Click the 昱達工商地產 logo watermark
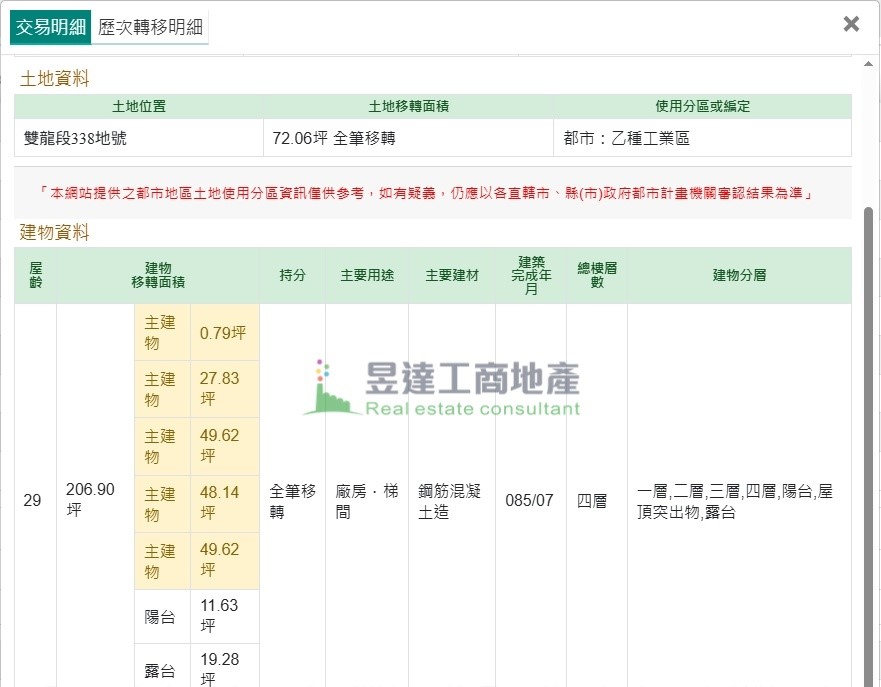 pyautogui.click(x=441, y=388)
